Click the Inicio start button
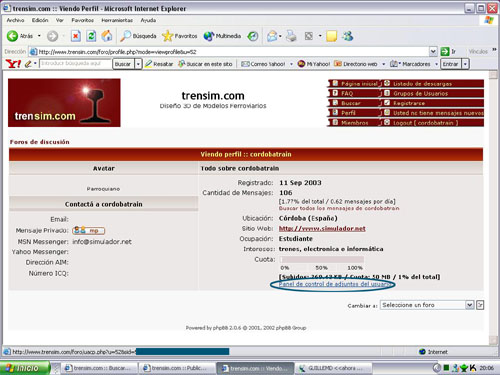The width and height of the screenshot is (500, 375). pyautogui.click(x=25, y=368)
